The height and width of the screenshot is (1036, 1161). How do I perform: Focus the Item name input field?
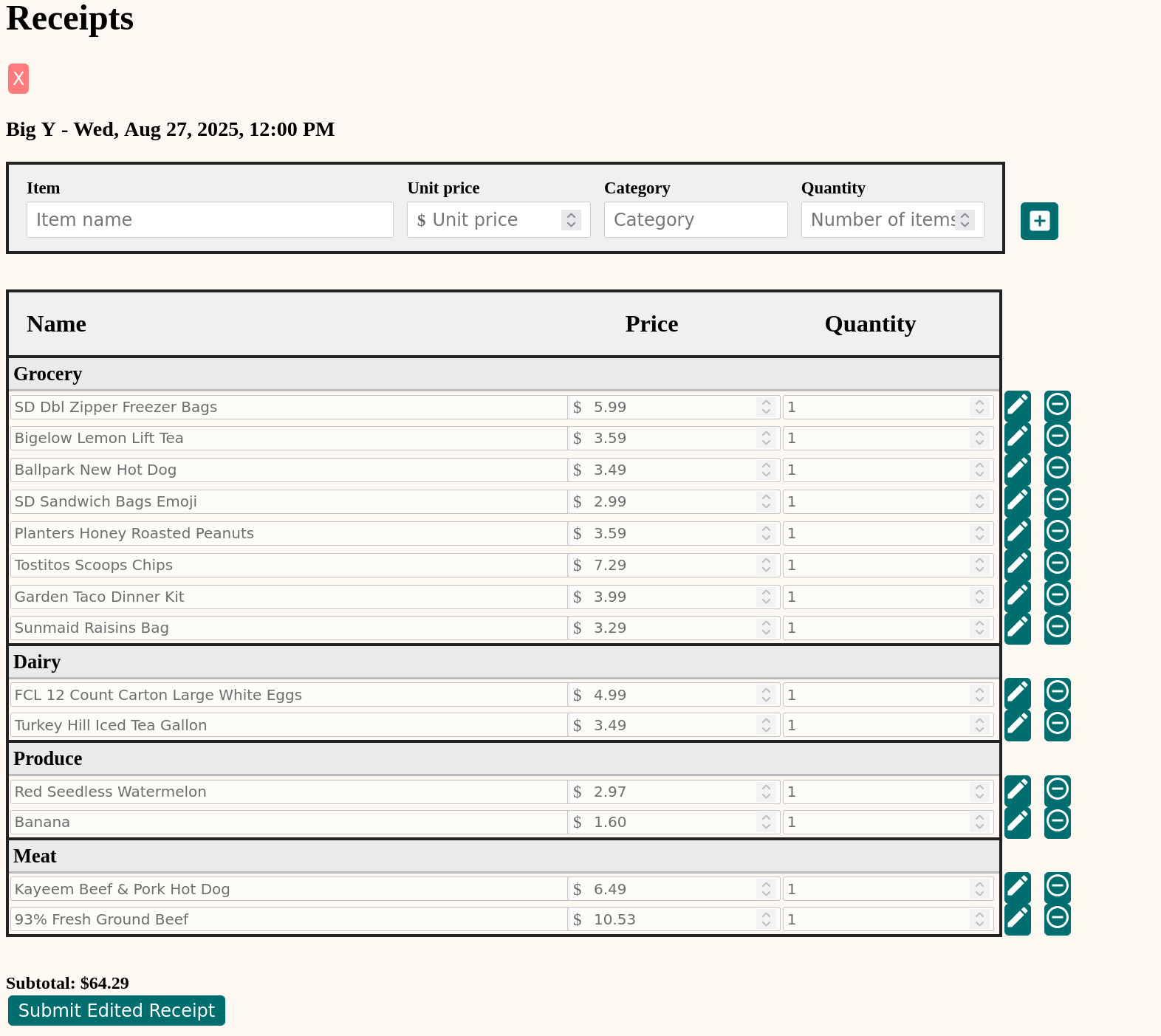(x=210, y=219)
